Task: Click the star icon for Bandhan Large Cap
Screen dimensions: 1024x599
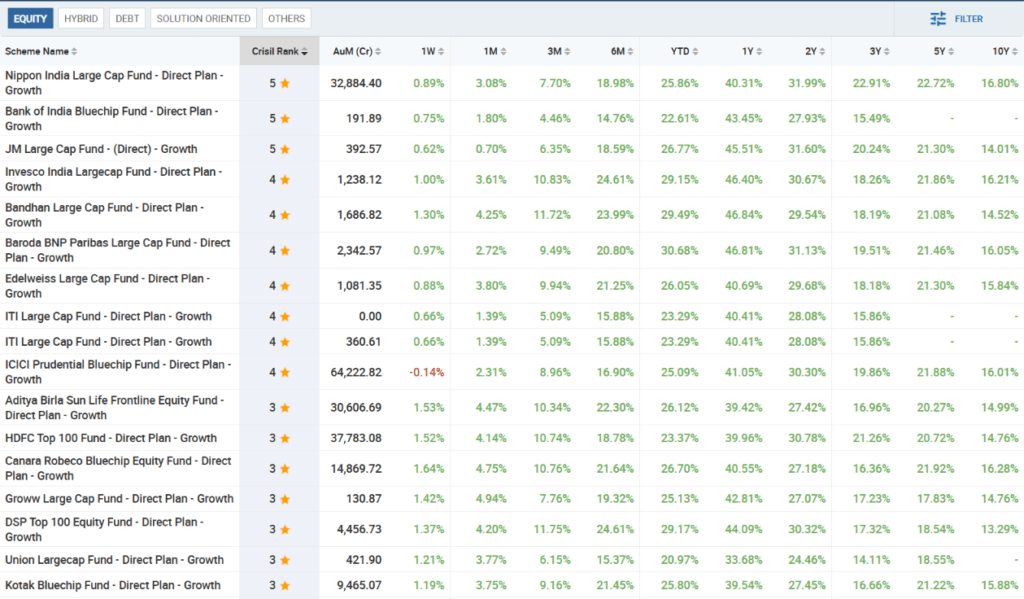Action: click(285, 215)
